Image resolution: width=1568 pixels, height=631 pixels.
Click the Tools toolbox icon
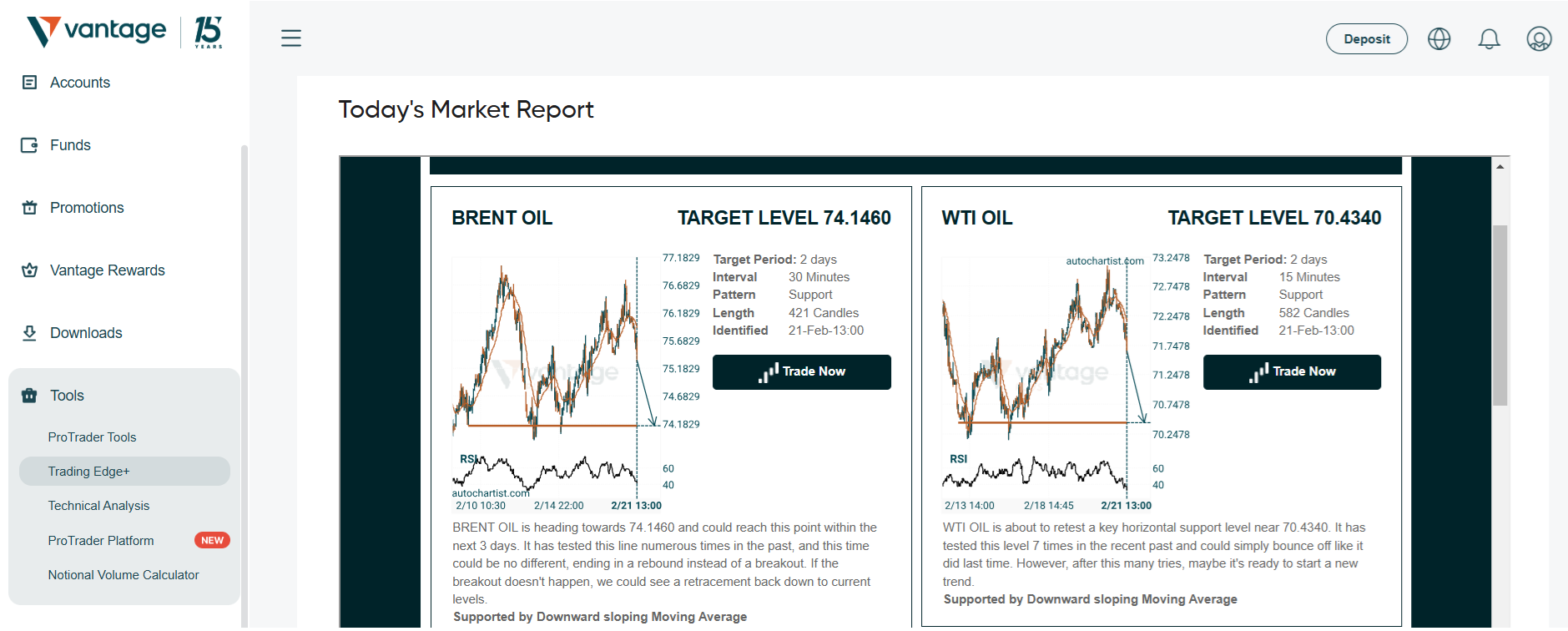pyautogui.click(x=29, y=396)
